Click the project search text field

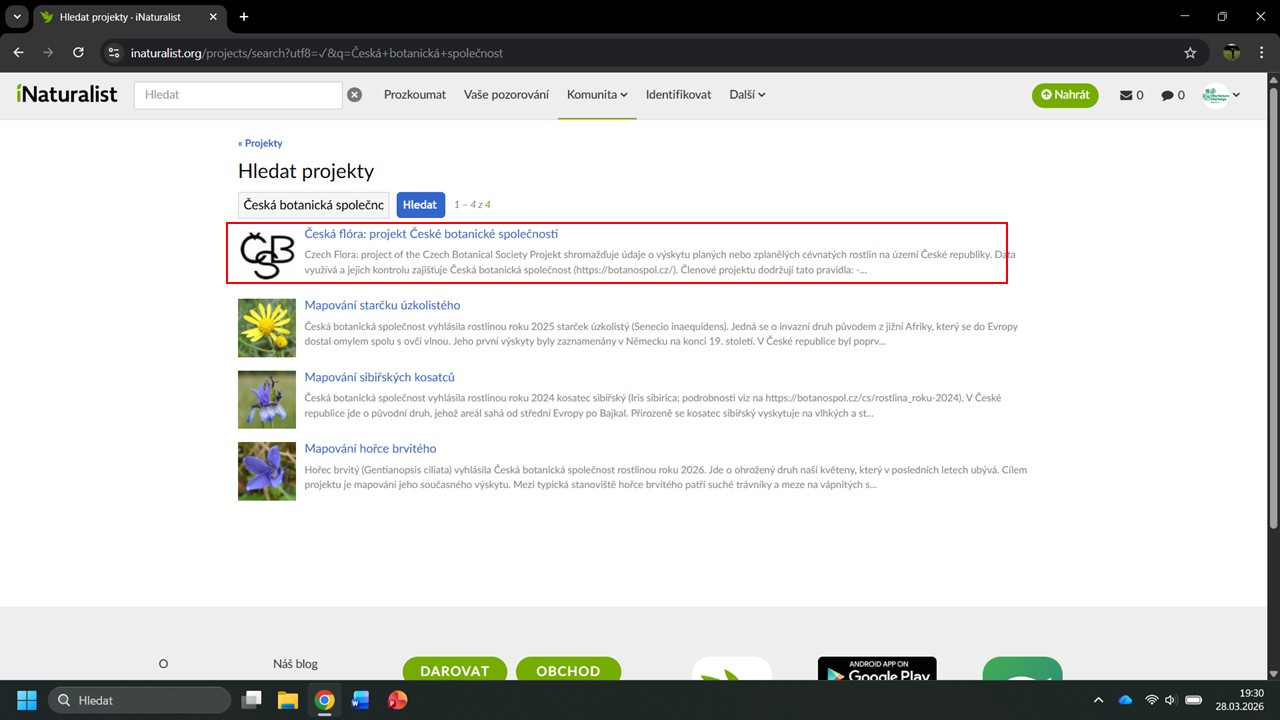point(314,204)
